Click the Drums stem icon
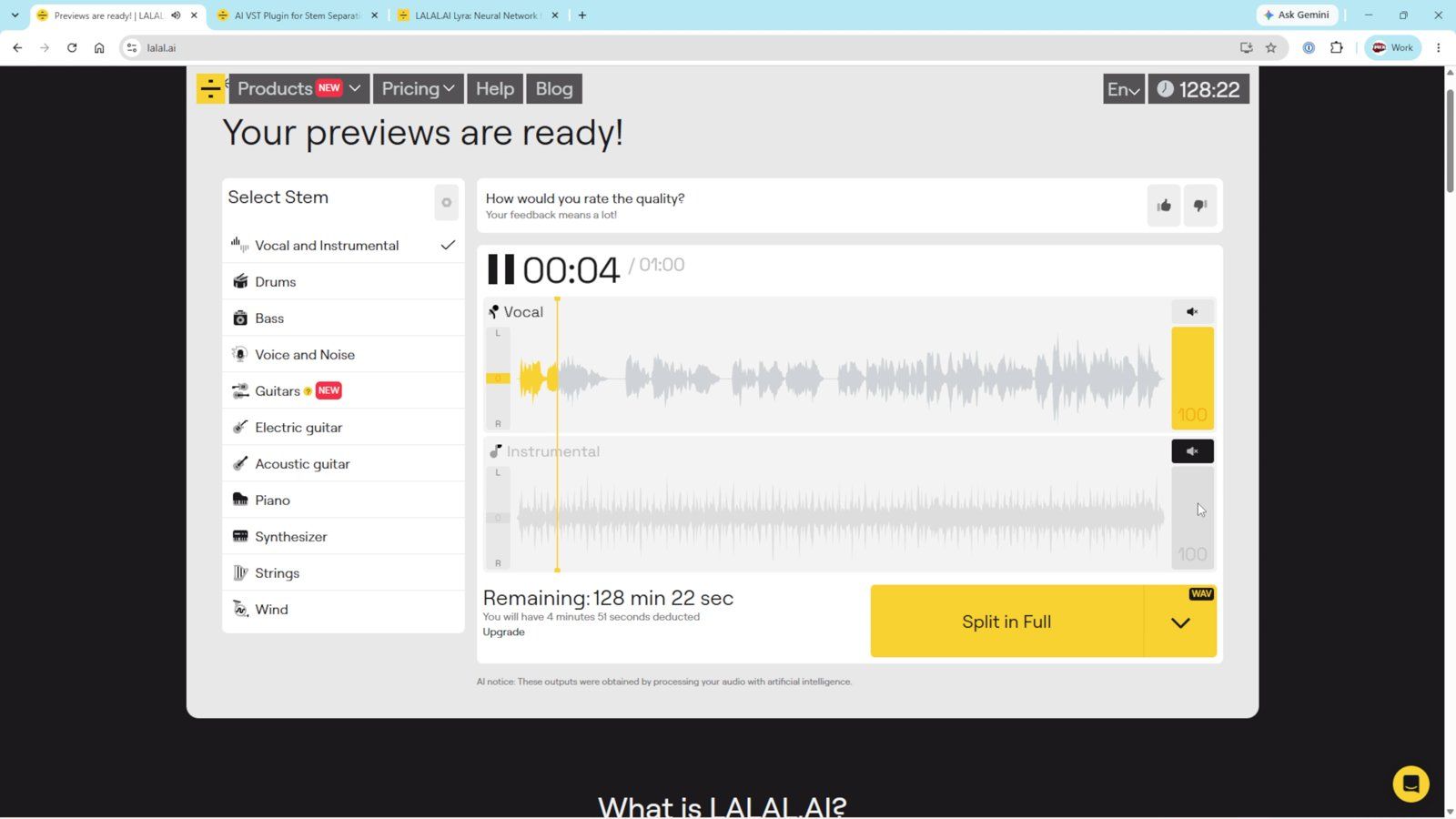The width and height of the screenshot is (1456, 819). point(240,281)
